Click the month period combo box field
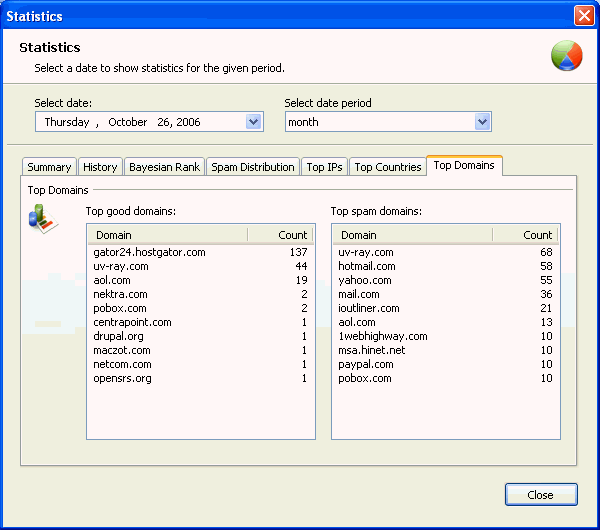Screen dimensions: 600x530 point(388,122)
